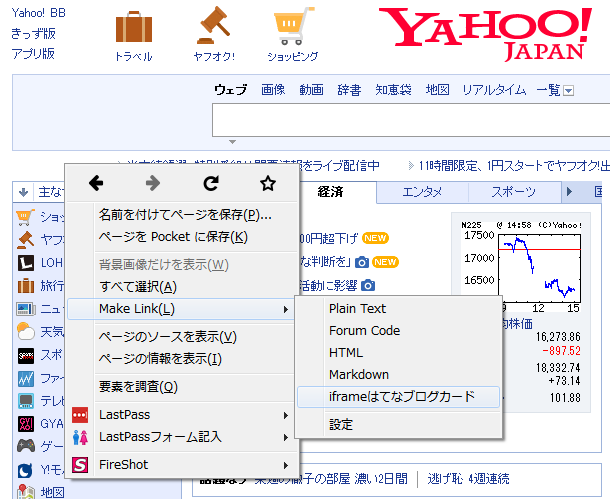Click the sidebar weather icon
The width and height of the screenshot is (610, 499).
[x=26, y=332]
